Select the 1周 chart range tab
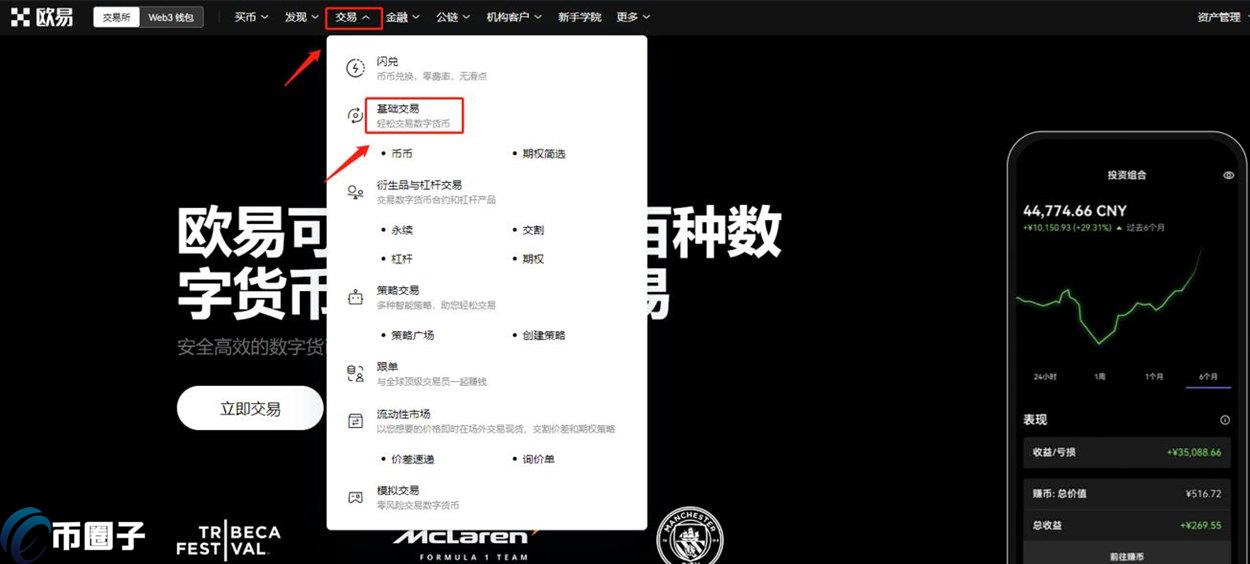 1100,377
